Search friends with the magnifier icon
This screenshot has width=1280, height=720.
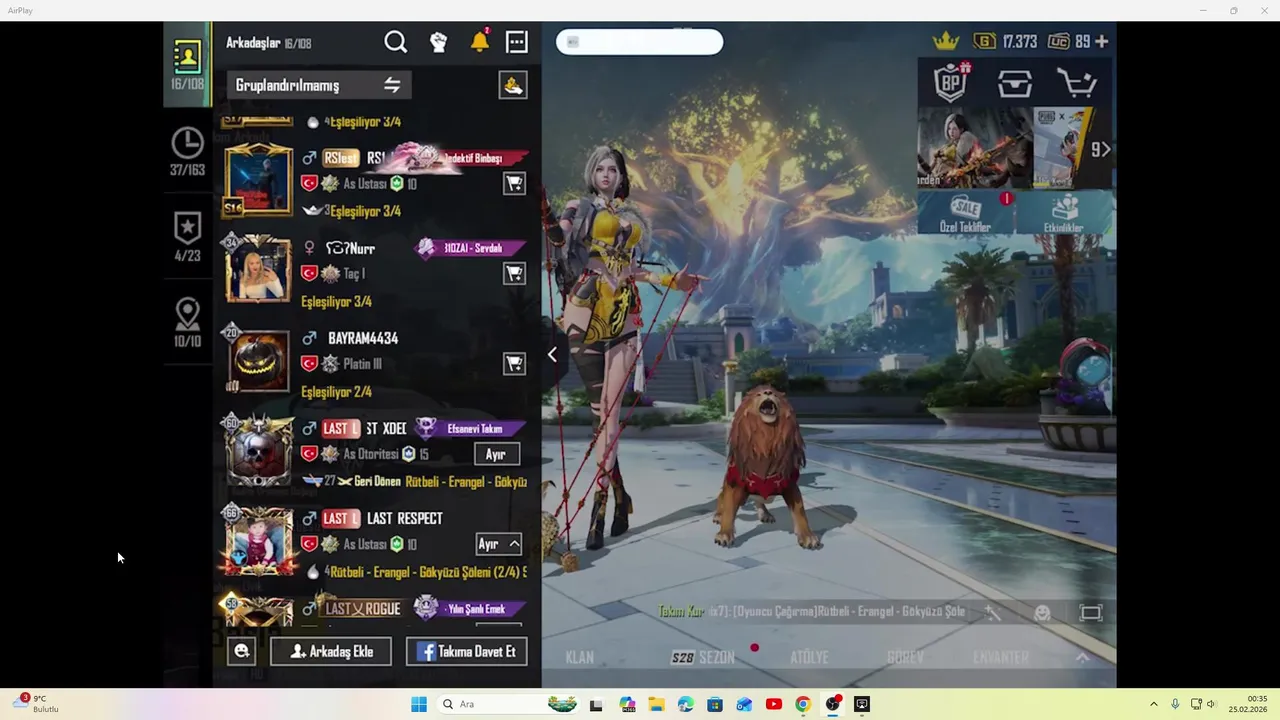coord(396,42)
